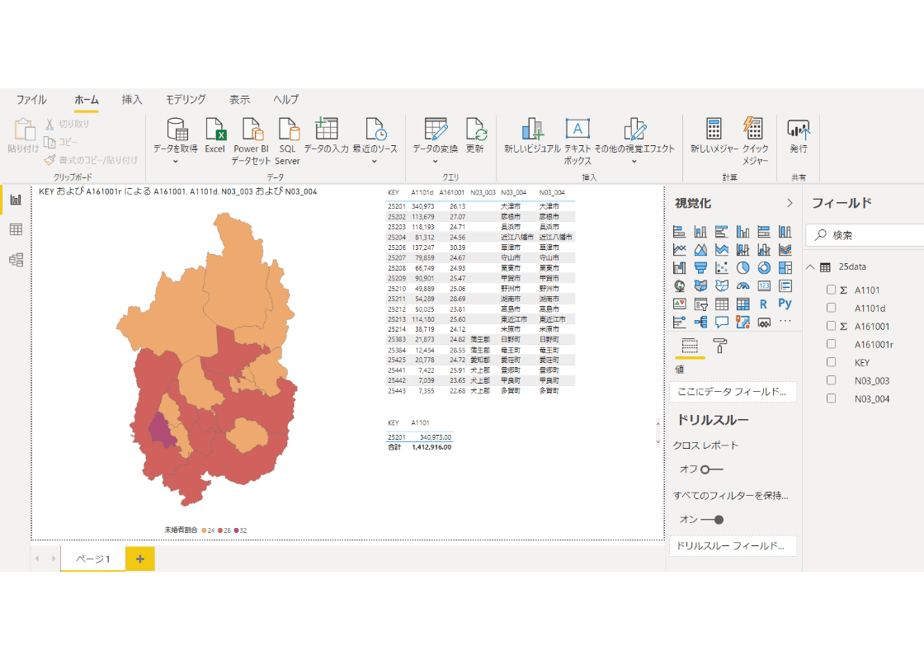924x660 pixels.
Task: Select the gauge visual
Action: click(x=743, y=286)
